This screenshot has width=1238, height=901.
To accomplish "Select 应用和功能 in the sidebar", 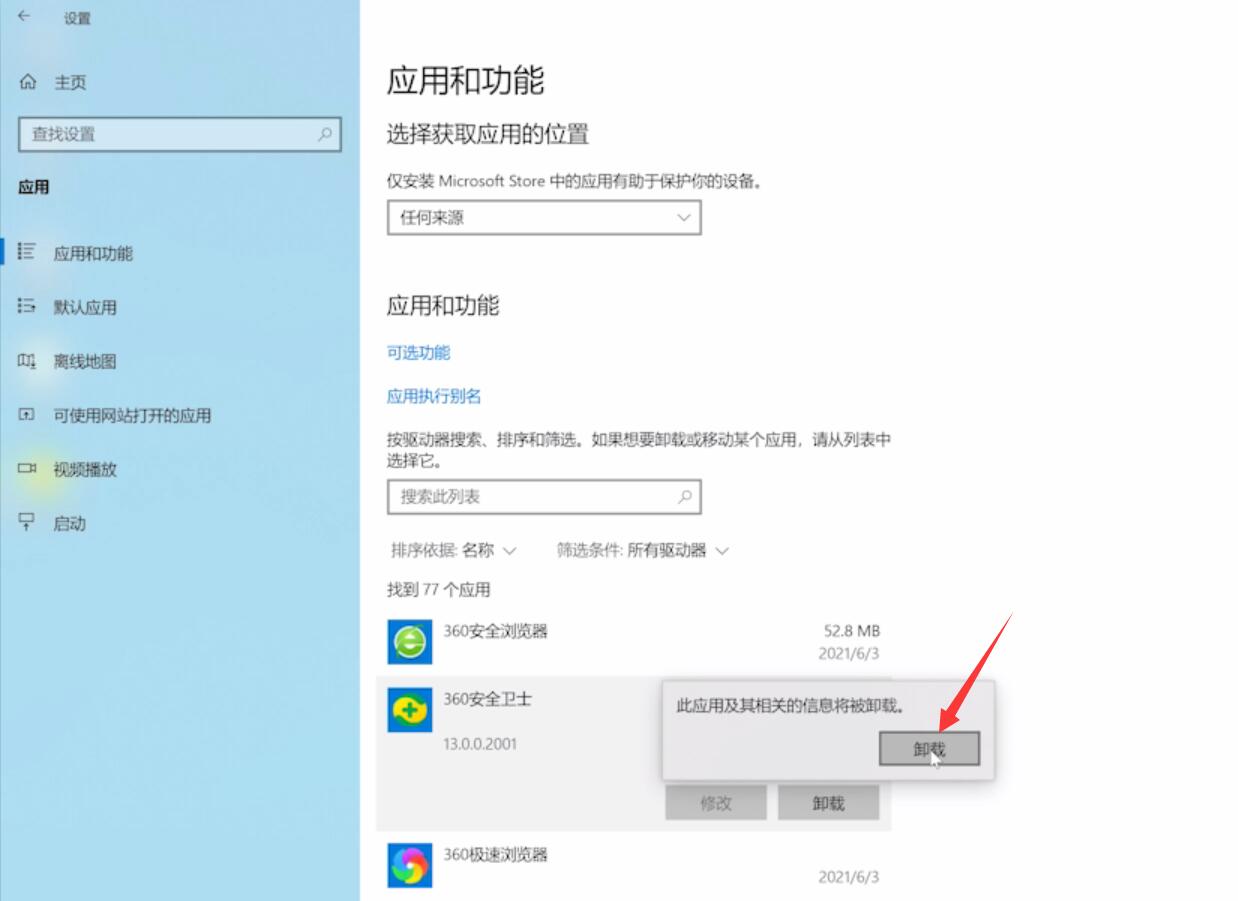I will [x=93, y=253].
